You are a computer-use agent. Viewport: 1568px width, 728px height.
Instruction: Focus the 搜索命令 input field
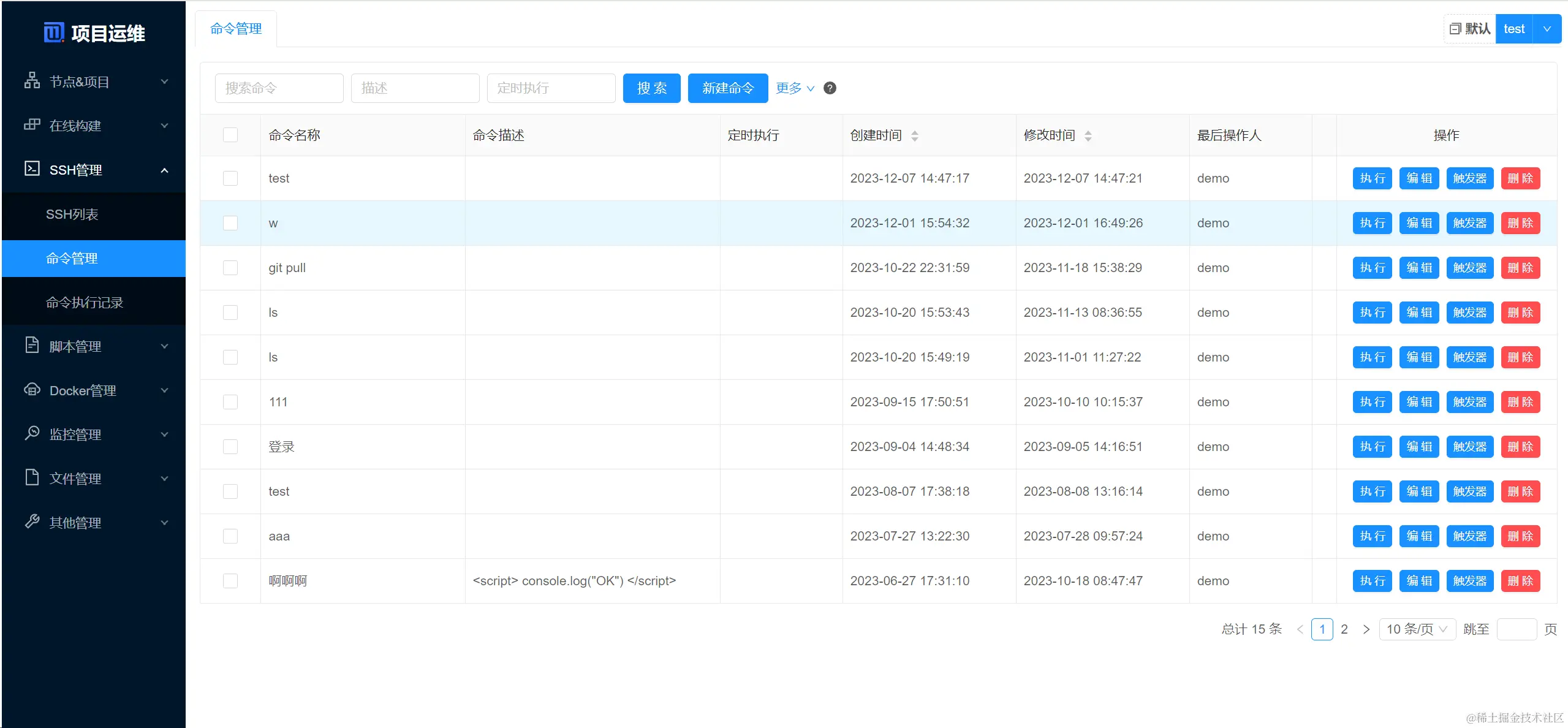pos(279,88)
